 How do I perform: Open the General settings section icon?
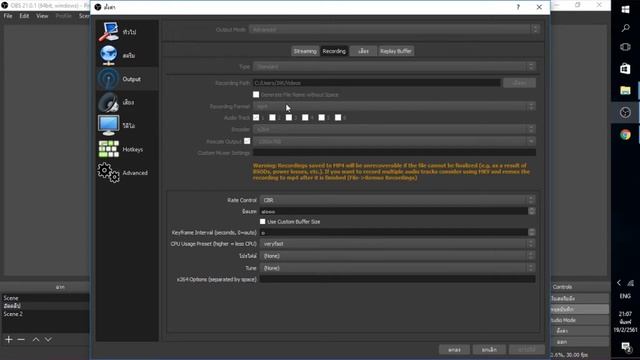click(109, 32)
